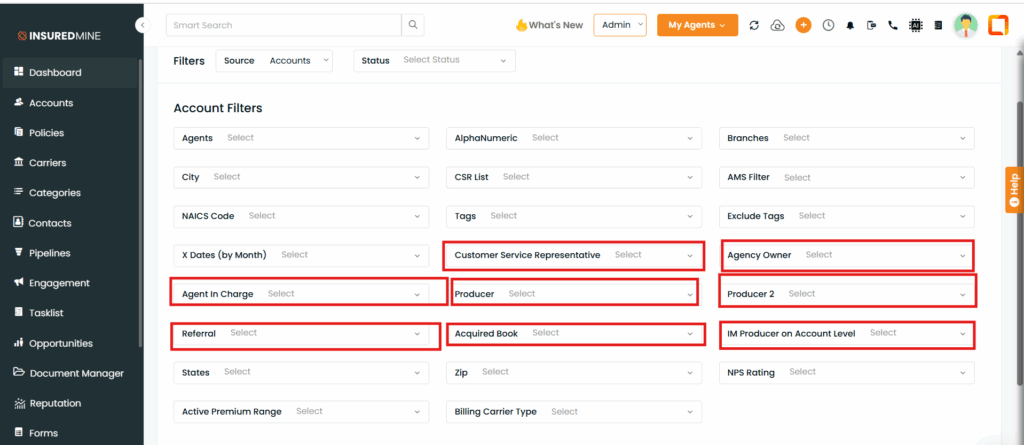
Task: Open Pipelines in the sidebar
Action: coord(50,253)
